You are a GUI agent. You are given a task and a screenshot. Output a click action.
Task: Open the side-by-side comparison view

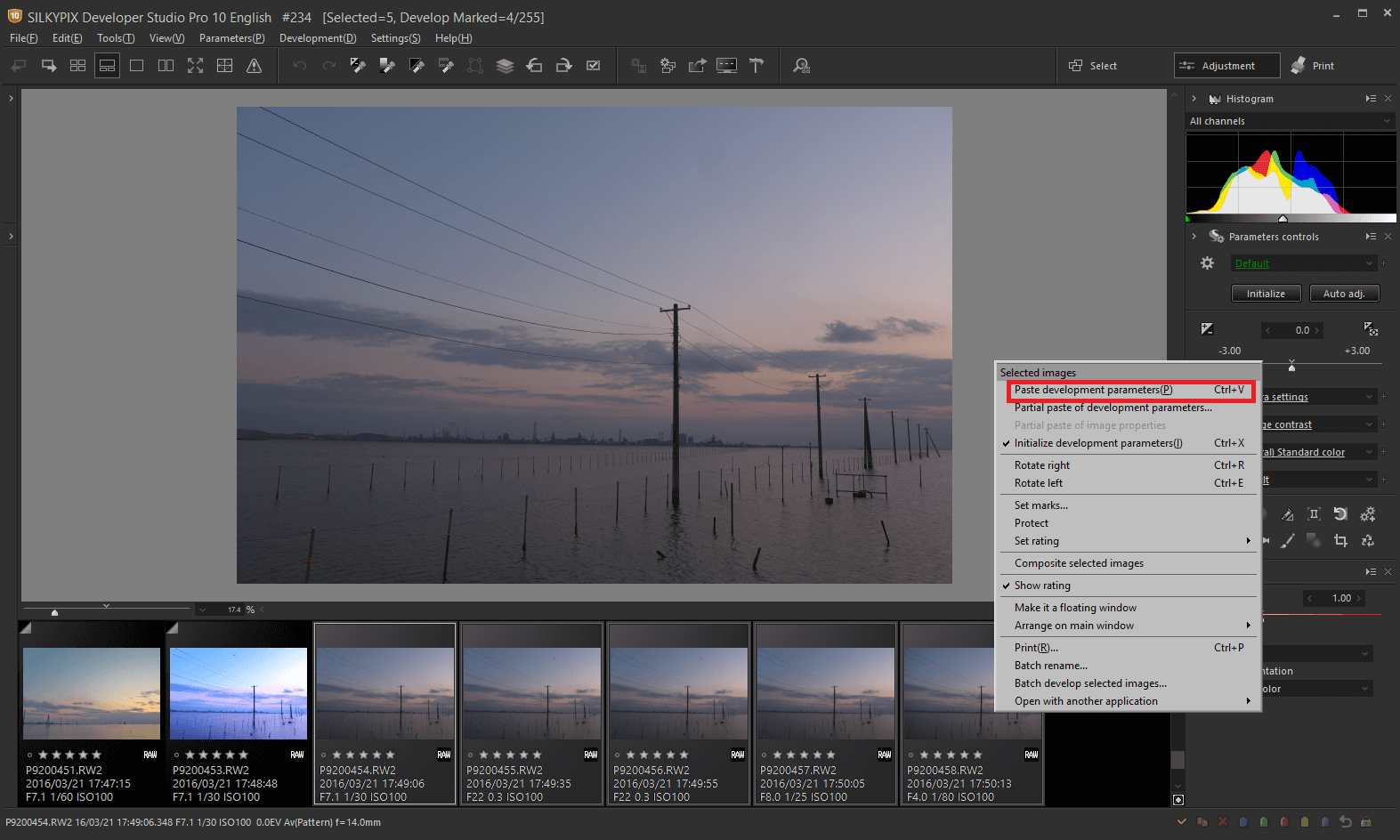click(x=166, y=66)
